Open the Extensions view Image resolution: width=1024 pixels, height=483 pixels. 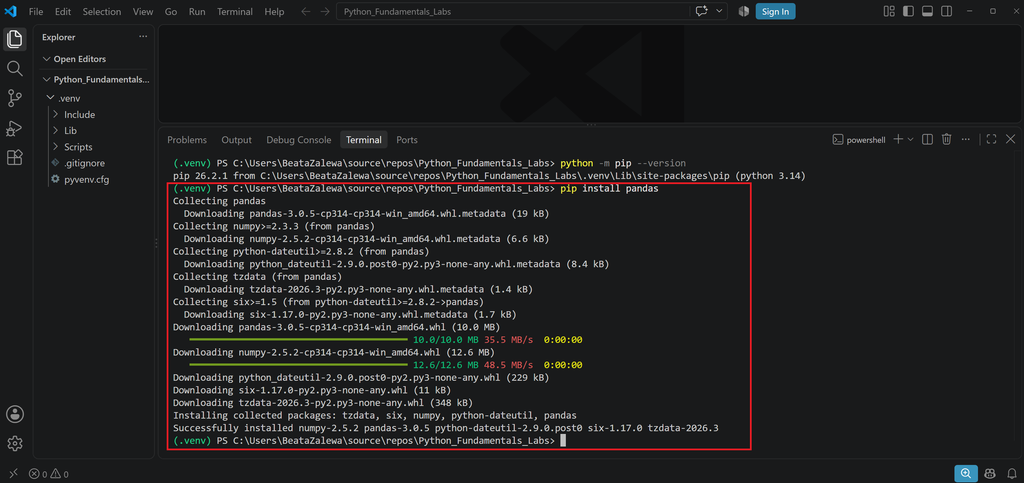[14, 157]
